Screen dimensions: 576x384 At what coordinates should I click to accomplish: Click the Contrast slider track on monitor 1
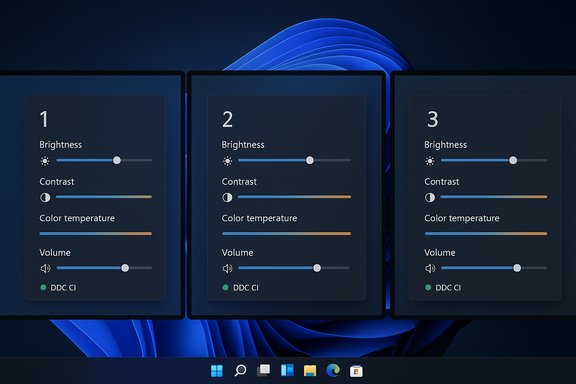click(x=104, y=197)
